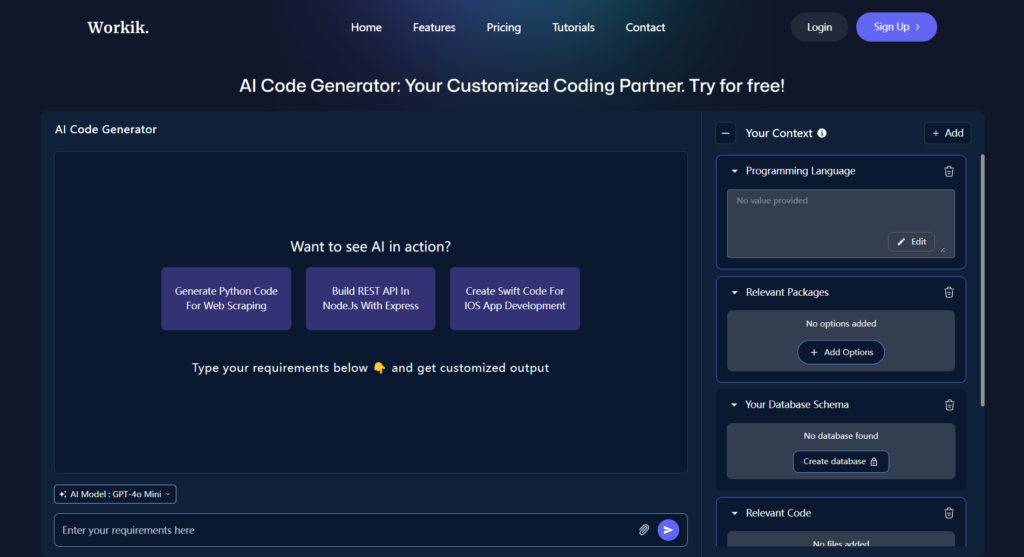Click the Programming Language value text area
1024x557 pixels.
tap(841, 223)
